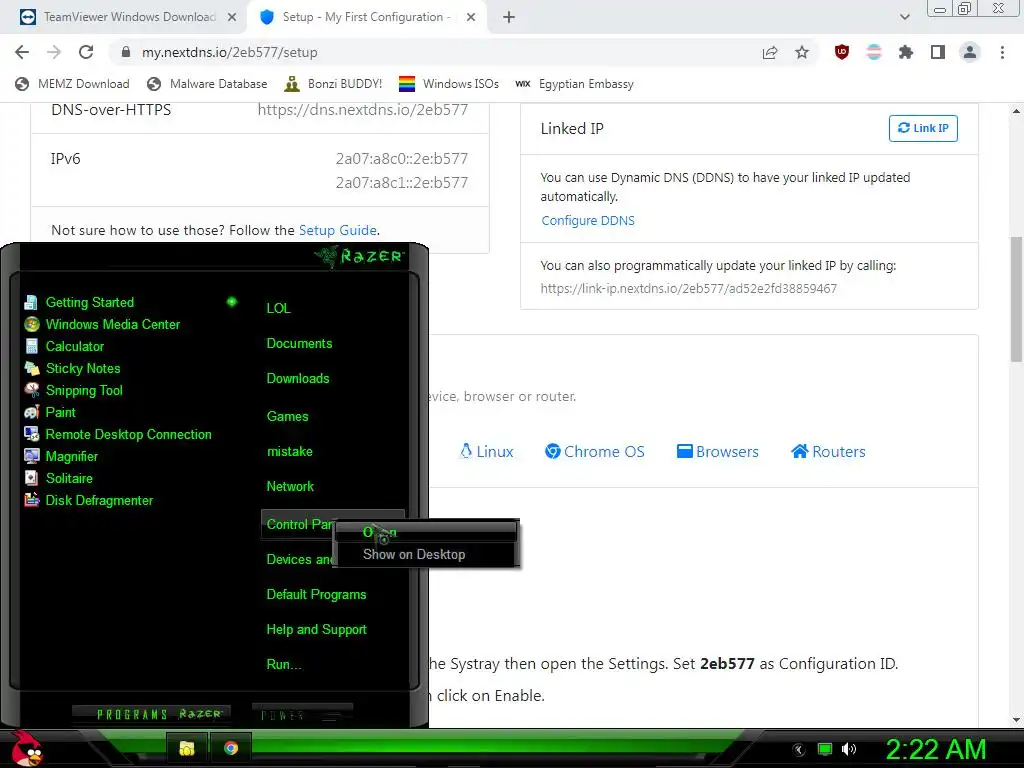Viewport: 1024px width, 768px height.
Task: Click the IPv6 address 2a07:a8c1::2e:b577
Action: (x=402, y=182)
